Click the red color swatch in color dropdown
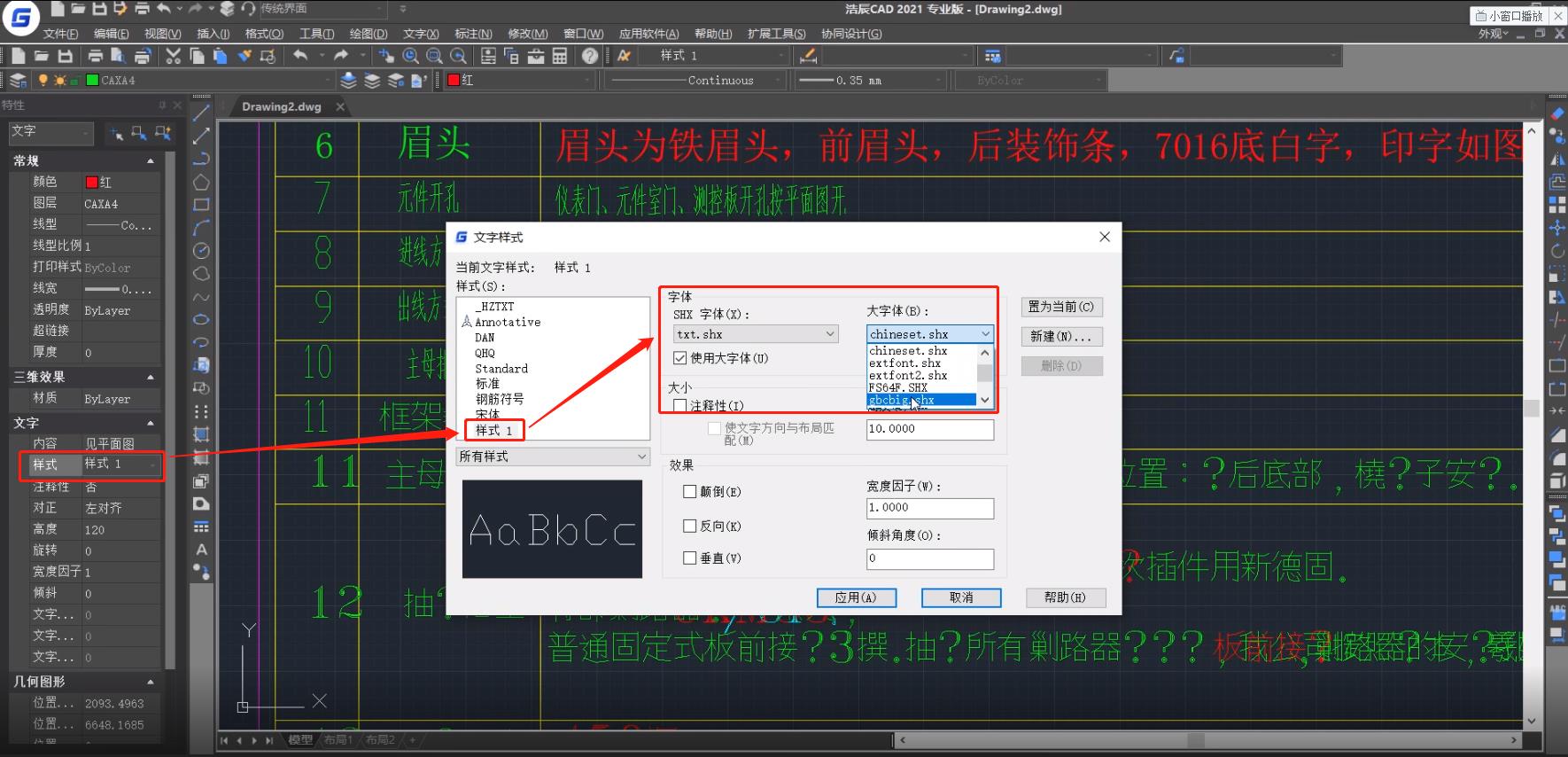The height and width of the screenshot is (757, 1568). [x=454, y=81]
